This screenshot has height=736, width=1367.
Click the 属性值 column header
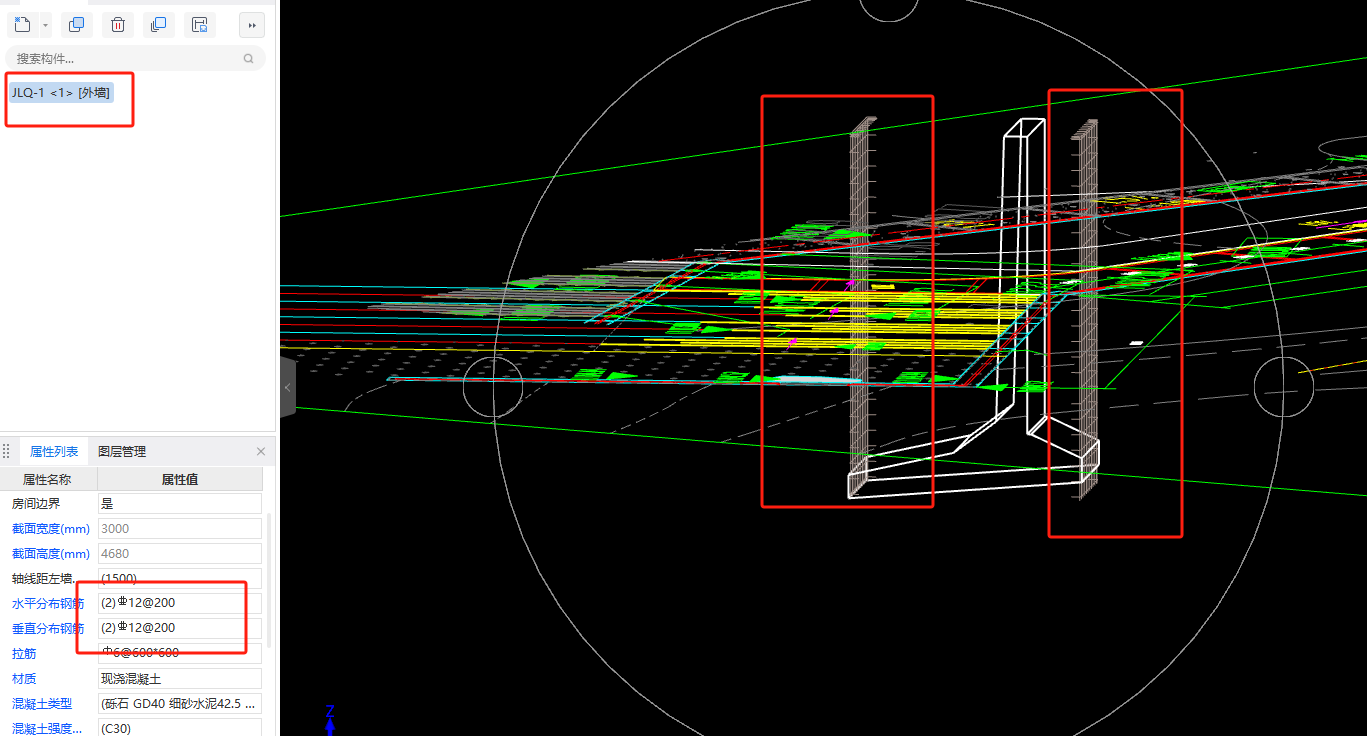pyautogui.click(x=180, y=479)
